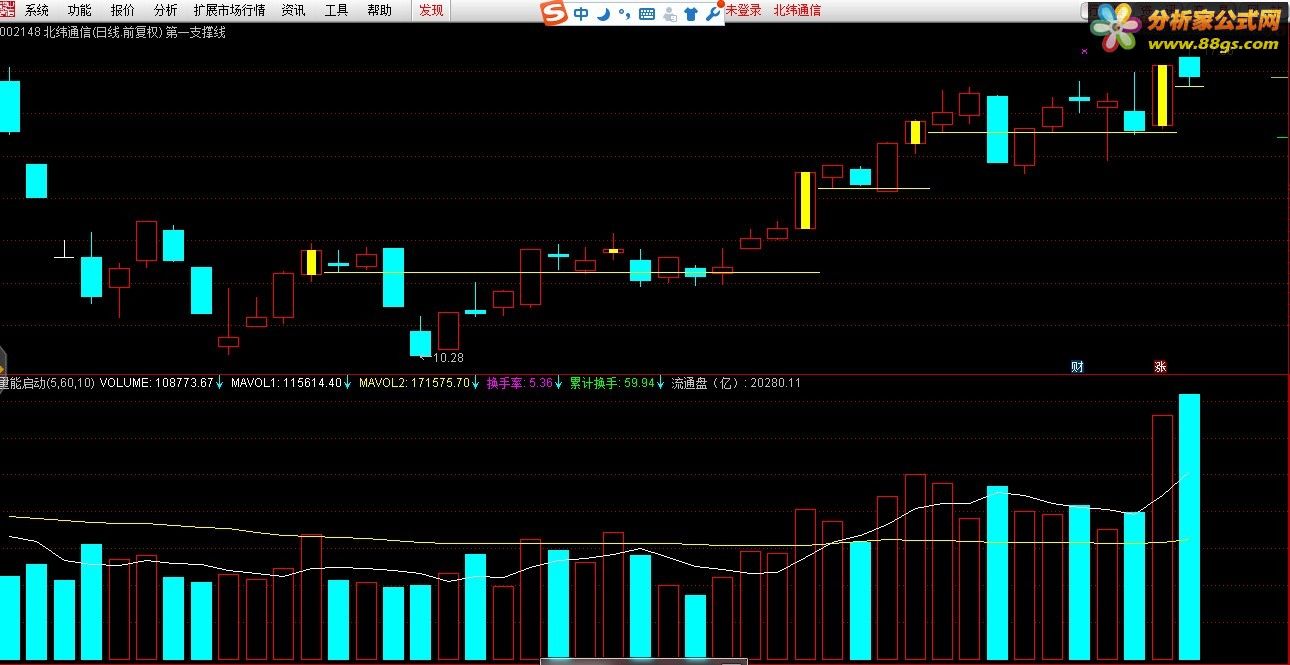This screenshot has height=665, width=1290.
Task: Click the 北纬通信 stock name link
Action: click(x=797, y=10)
